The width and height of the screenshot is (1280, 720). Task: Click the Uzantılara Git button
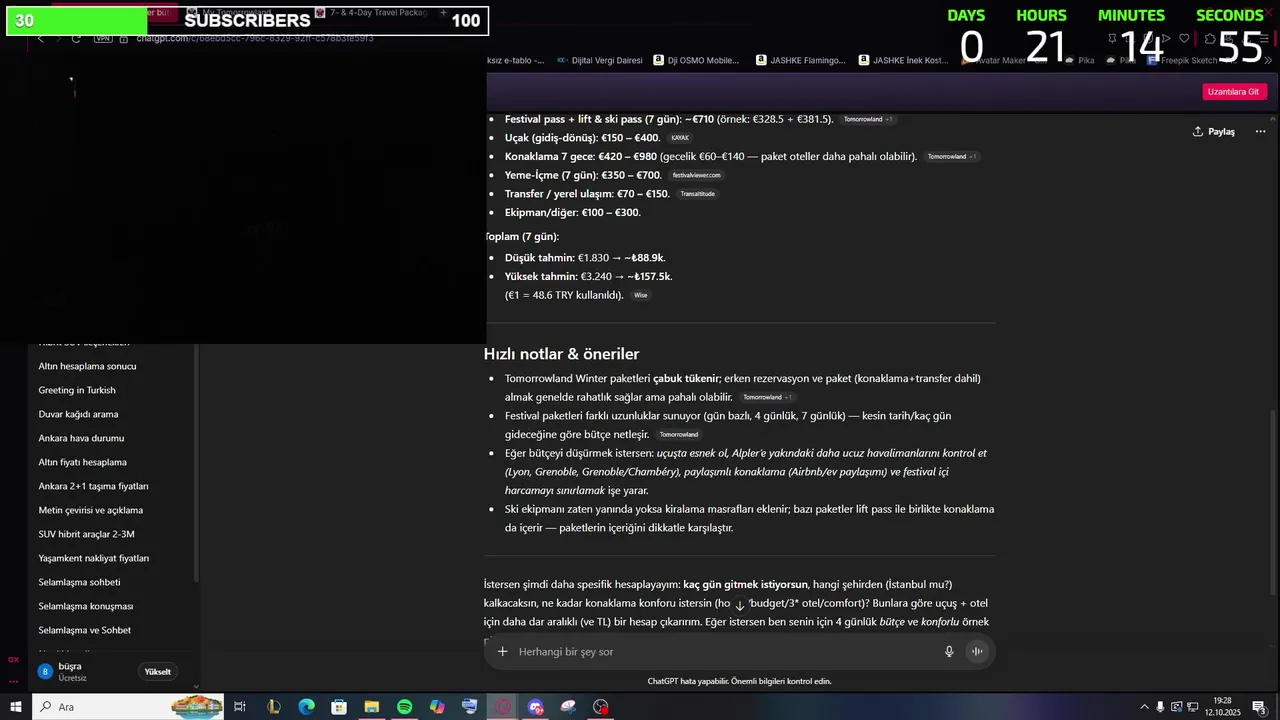tap(1233, 91)
